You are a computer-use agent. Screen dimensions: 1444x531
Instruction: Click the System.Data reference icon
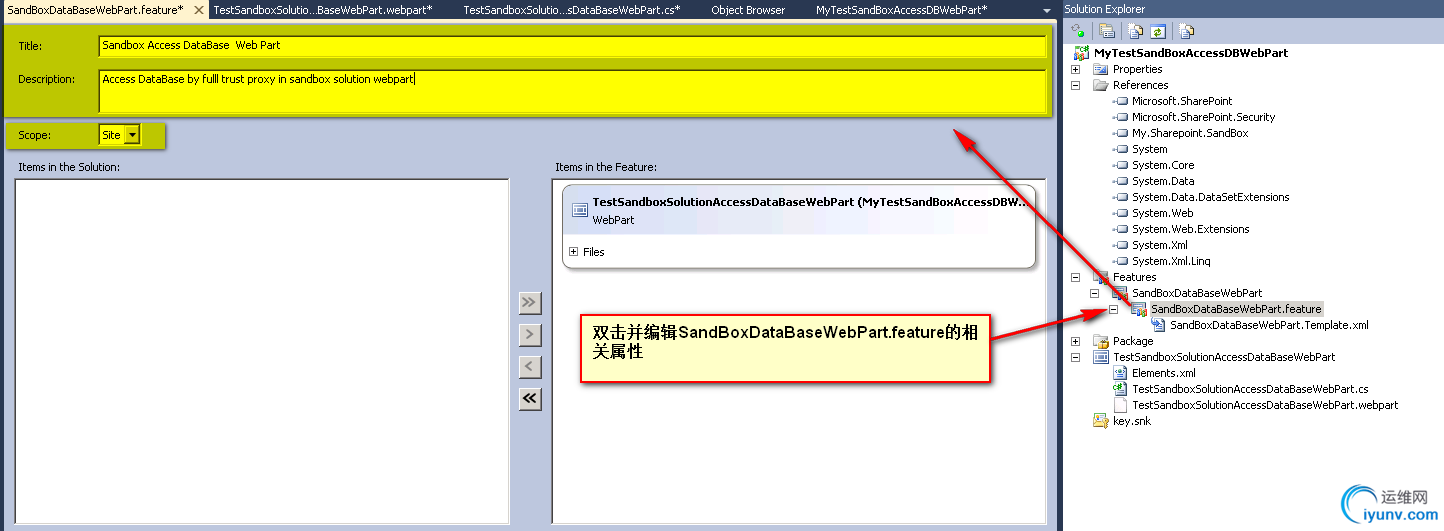pos(1120,181)
